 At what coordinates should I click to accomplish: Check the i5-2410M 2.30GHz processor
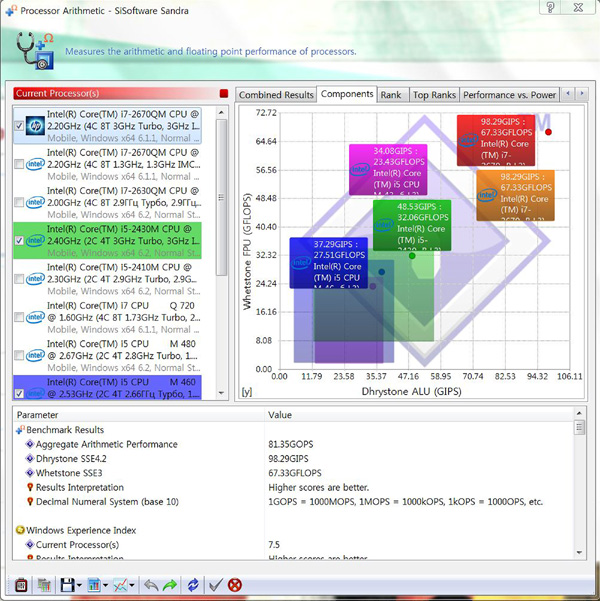[19, 279]
